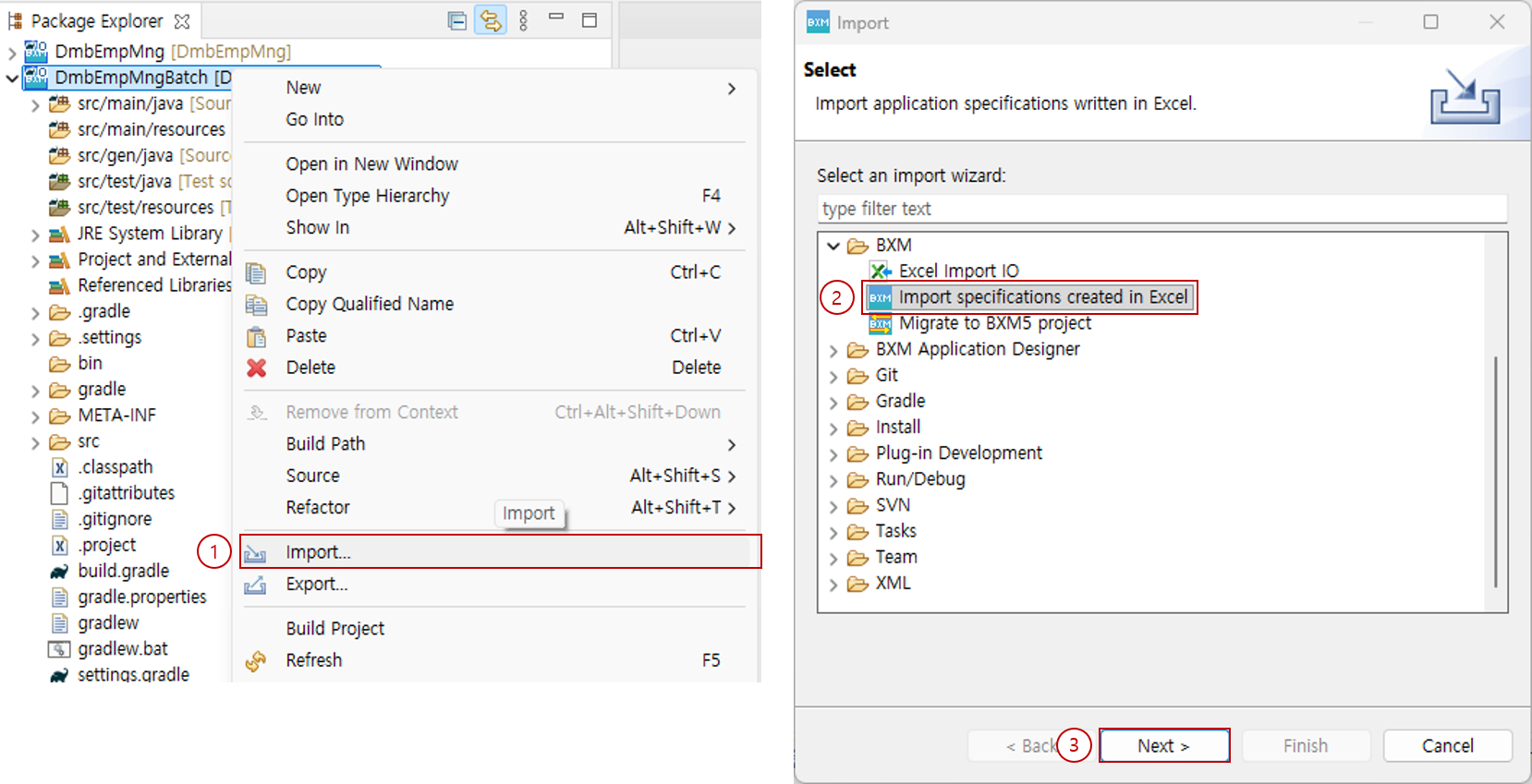Screen dimensions: 1532x784
Task: Click the Cancel button
Action: pos(1447,745)
